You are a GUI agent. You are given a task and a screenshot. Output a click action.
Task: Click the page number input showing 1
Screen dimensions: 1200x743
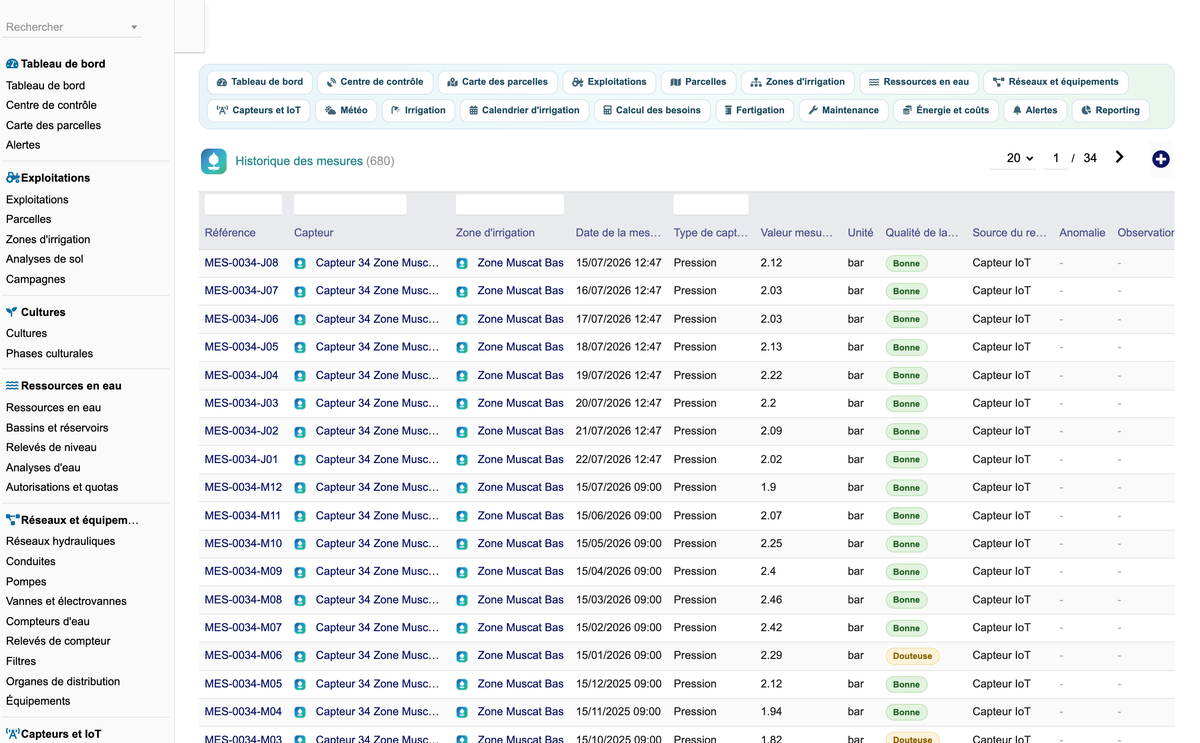pos(1056,158)
